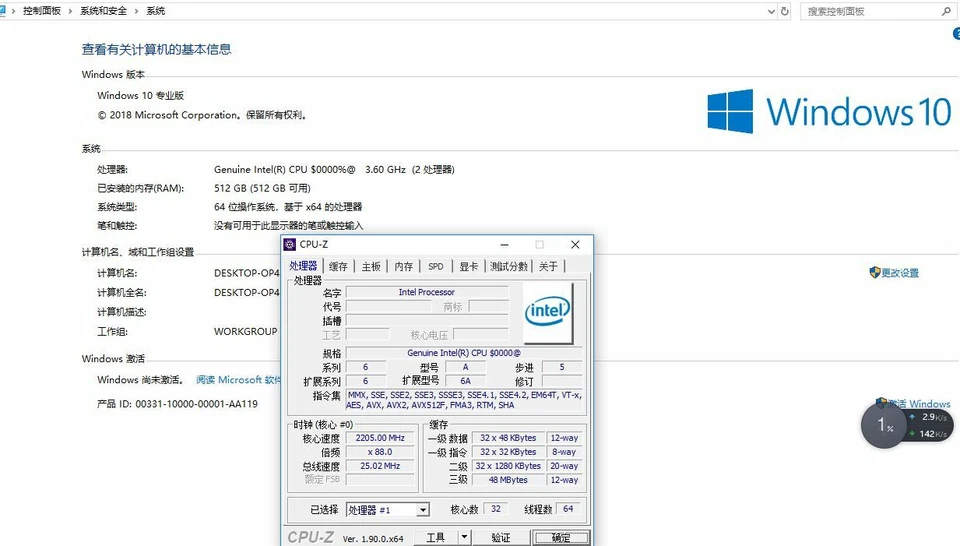The image size is (960, 546).
Task: Click the Intel Processor name field
Action: pos(427,292)
